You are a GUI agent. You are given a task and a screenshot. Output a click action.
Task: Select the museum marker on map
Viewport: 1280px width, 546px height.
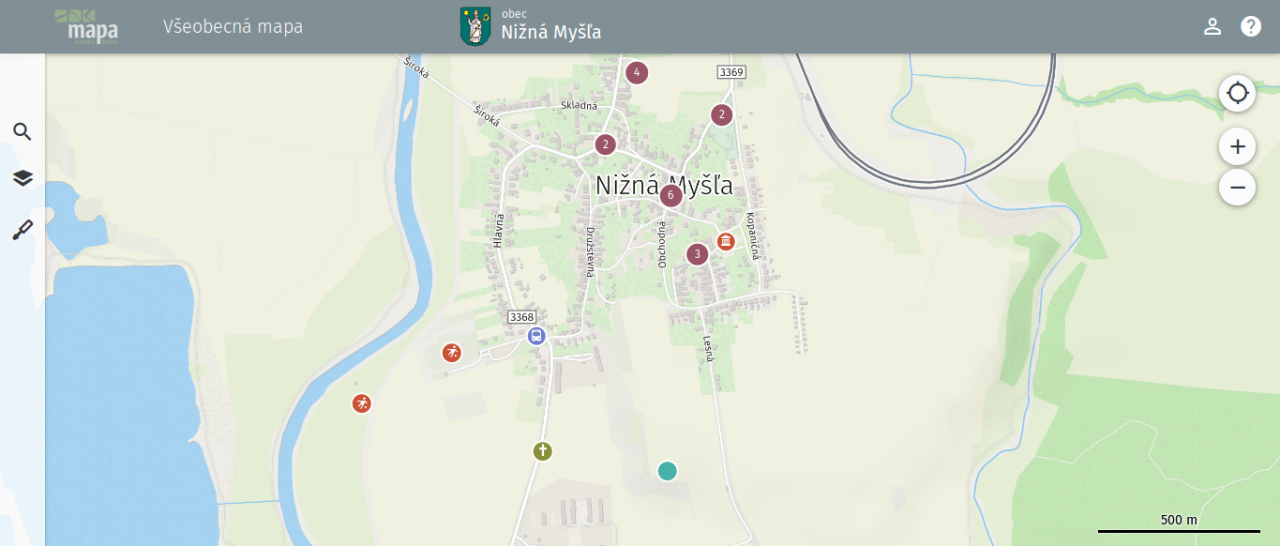tap(726, 241)
